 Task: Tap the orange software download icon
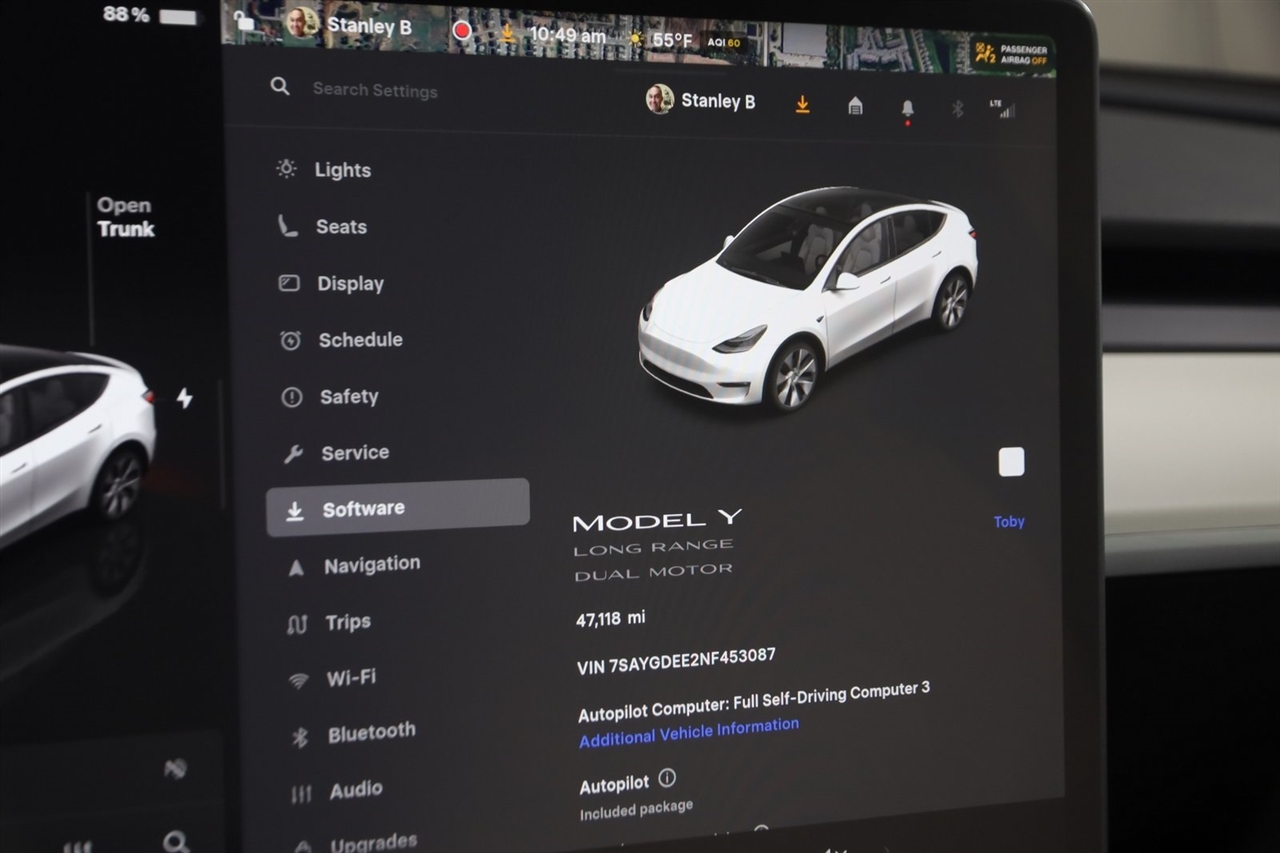tap(802, 105)
